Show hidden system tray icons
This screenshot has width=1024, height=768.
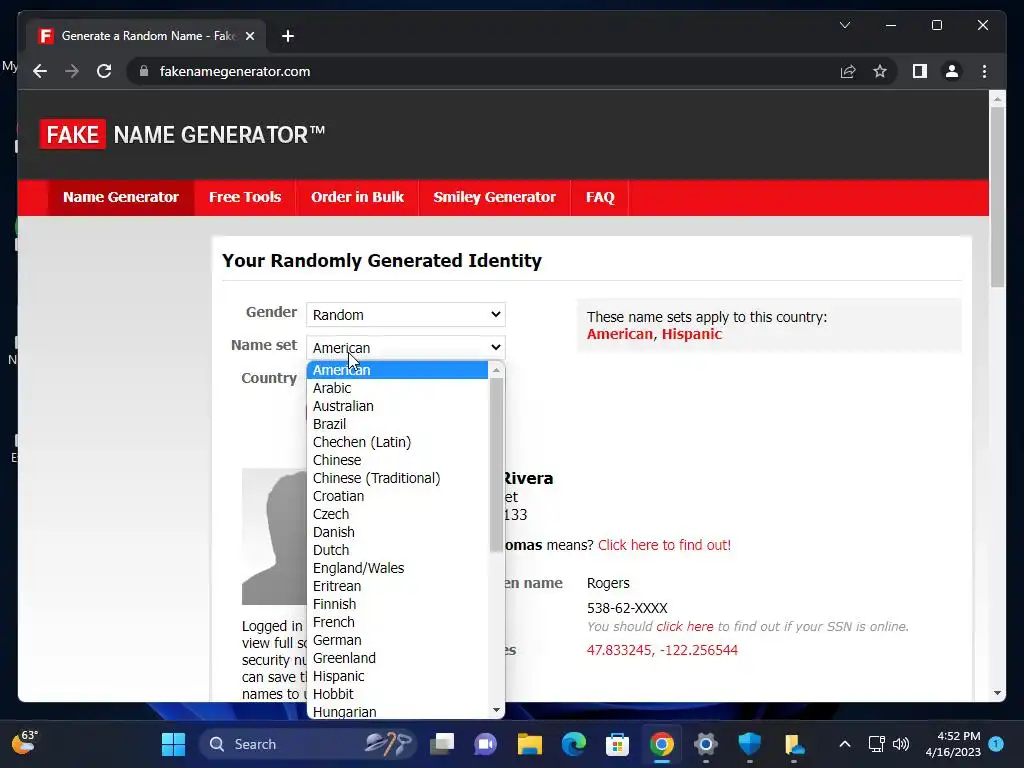tap(844, 744)
